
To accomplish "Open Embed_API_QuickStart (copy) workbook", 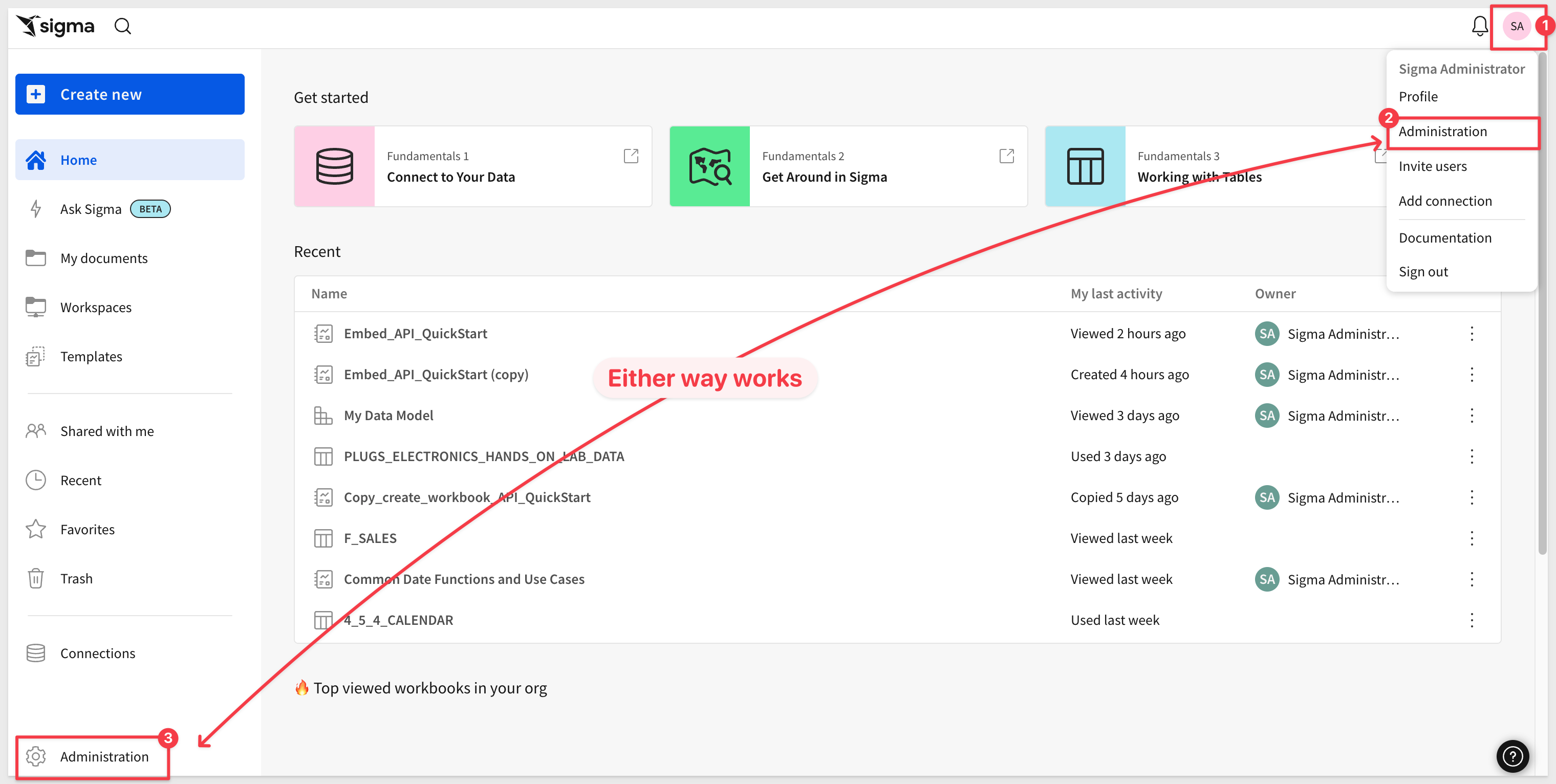I will coord(436,375).
